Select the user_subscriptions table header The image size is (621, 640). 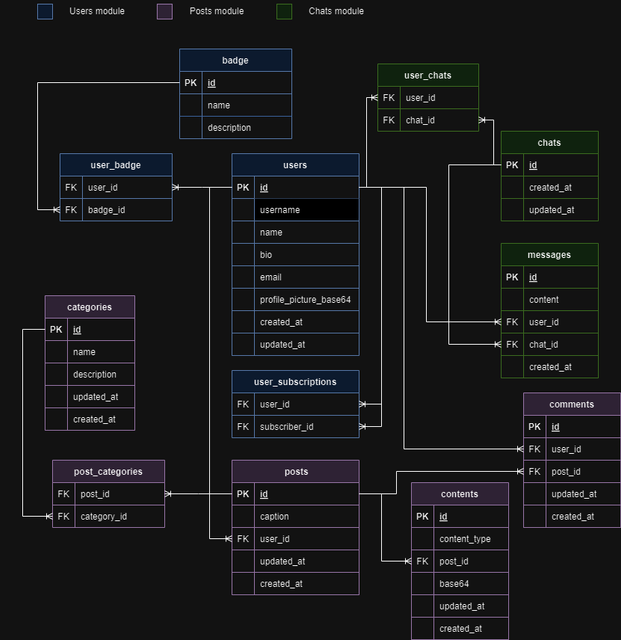point(296,382)
